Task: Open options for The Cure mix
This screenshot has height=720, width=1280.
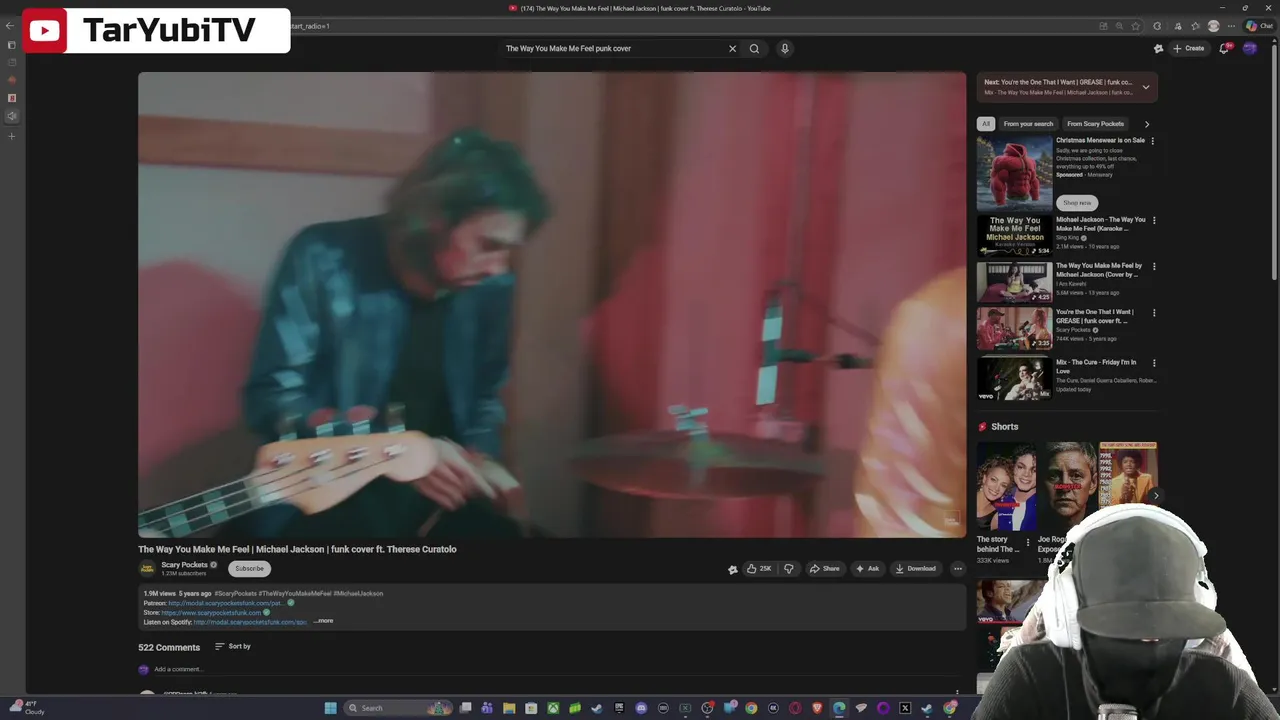Action: point(1154,363)
